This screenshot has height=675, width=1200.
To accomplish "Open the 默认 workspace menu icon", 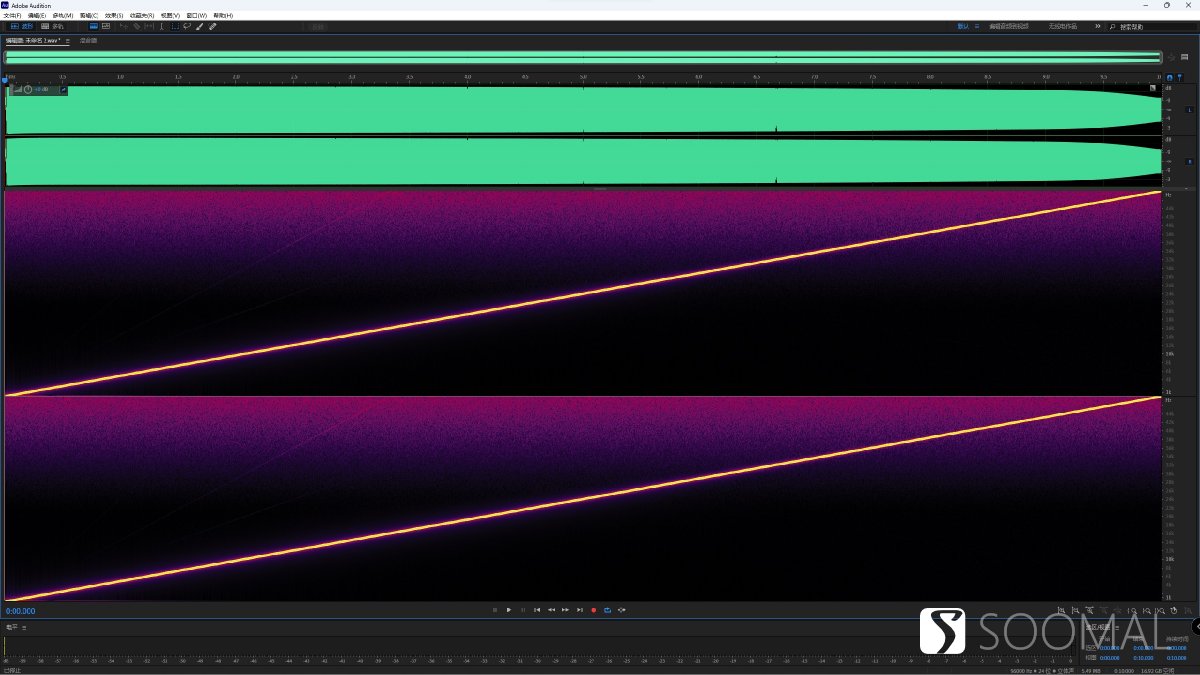I will [x=977, y=26].
